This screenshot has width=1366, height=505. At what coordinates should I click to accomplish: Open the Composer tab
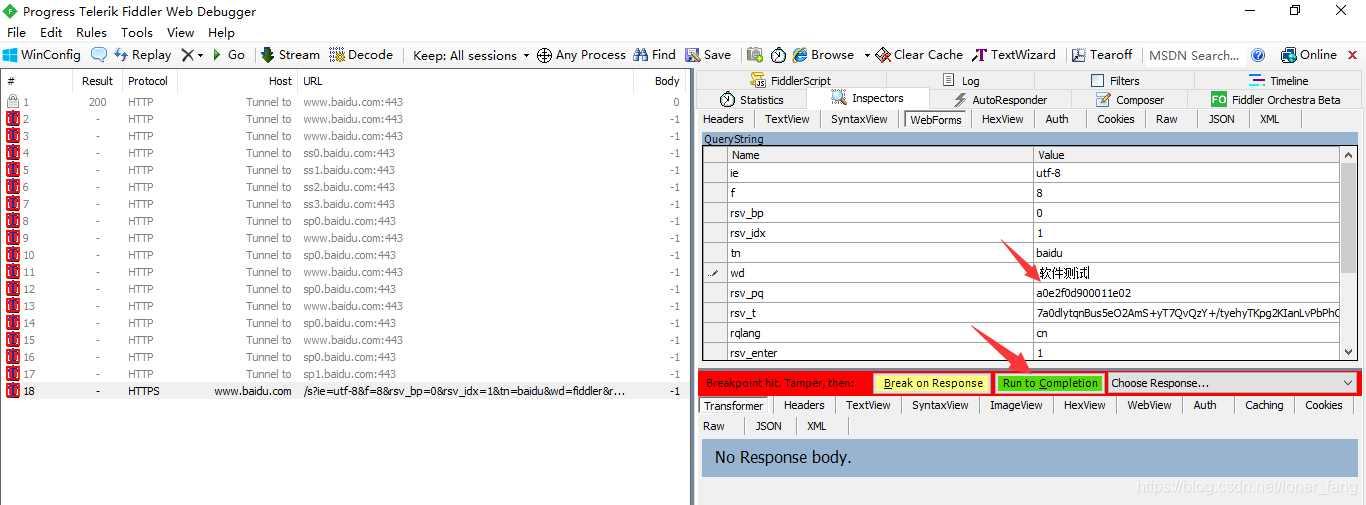pyautogui.click(x=1130, y=100)
